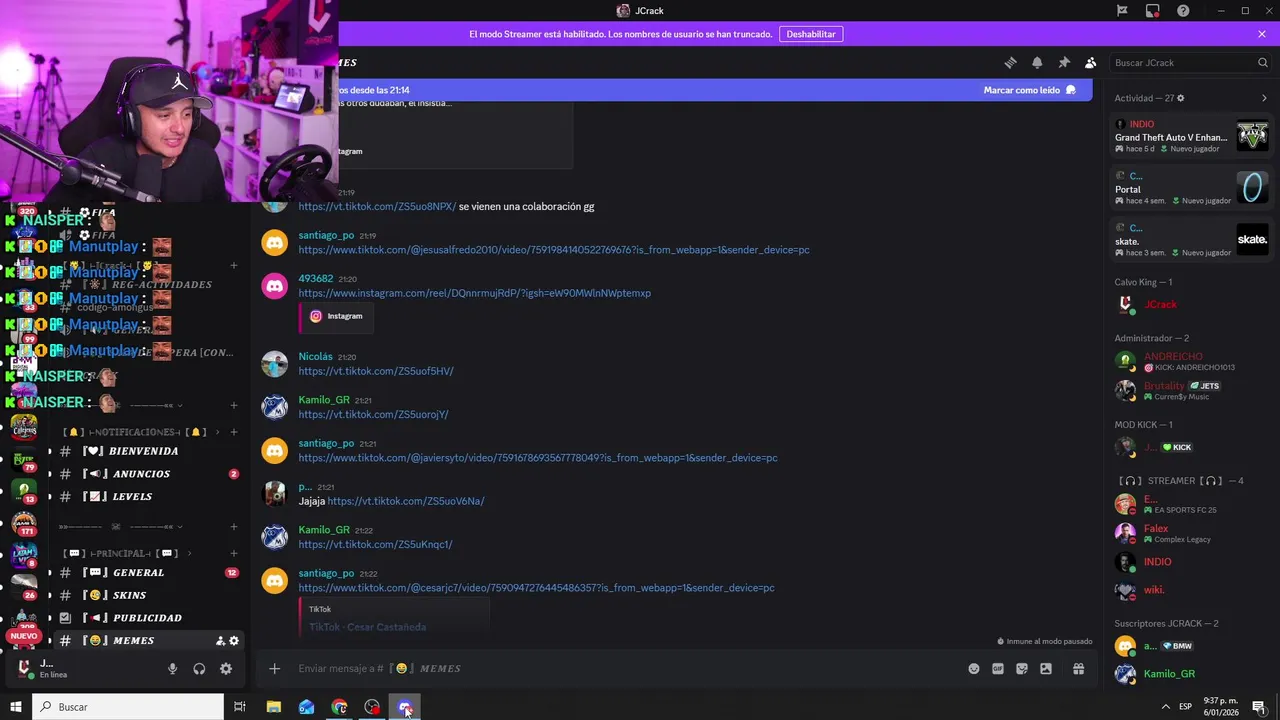
Task: Open the quests flag icon in title bar
Action: 1122,11
